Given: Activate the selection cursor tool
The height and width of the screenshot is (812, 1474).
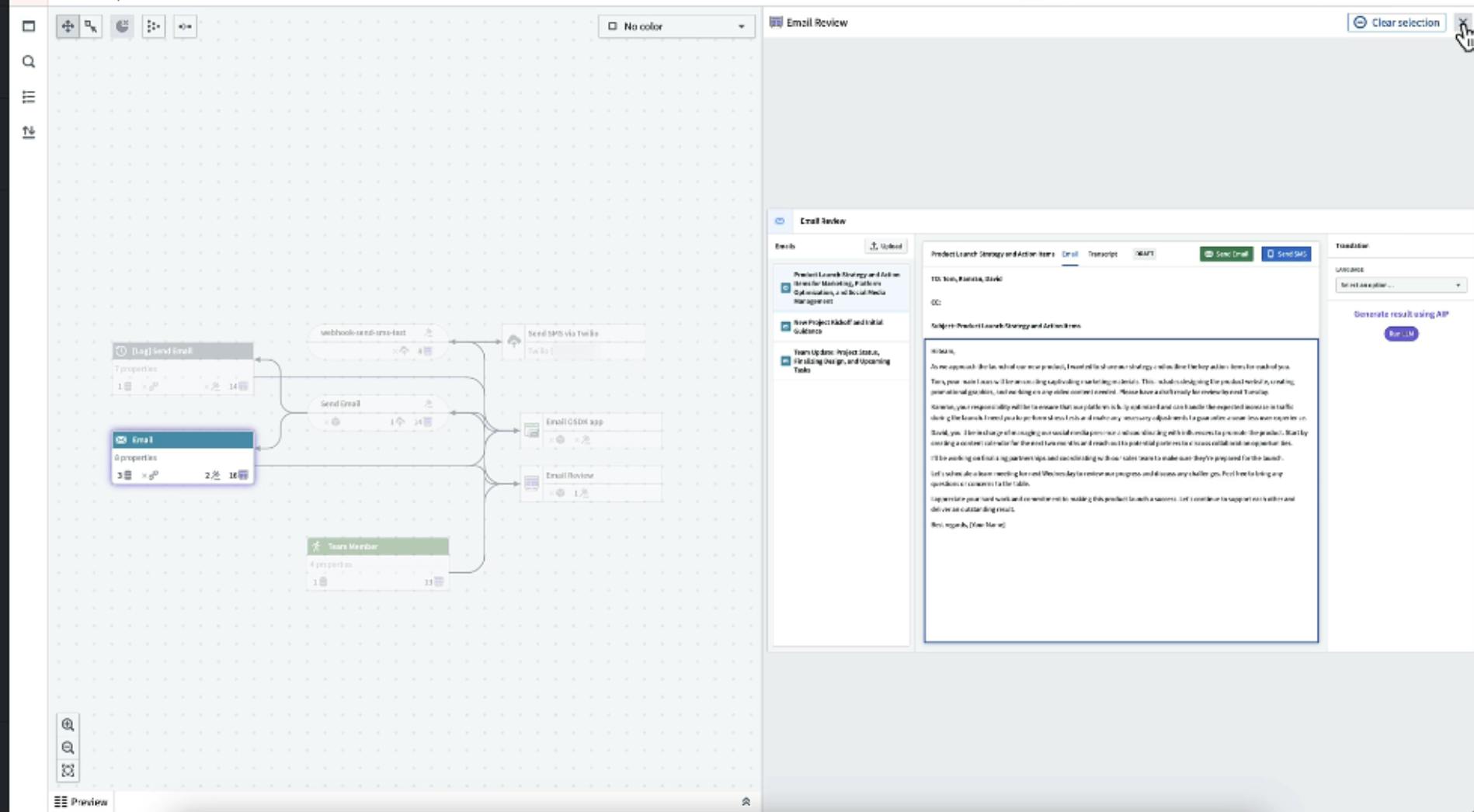Looking at the screenshot, I should click(x=91, y=26).
